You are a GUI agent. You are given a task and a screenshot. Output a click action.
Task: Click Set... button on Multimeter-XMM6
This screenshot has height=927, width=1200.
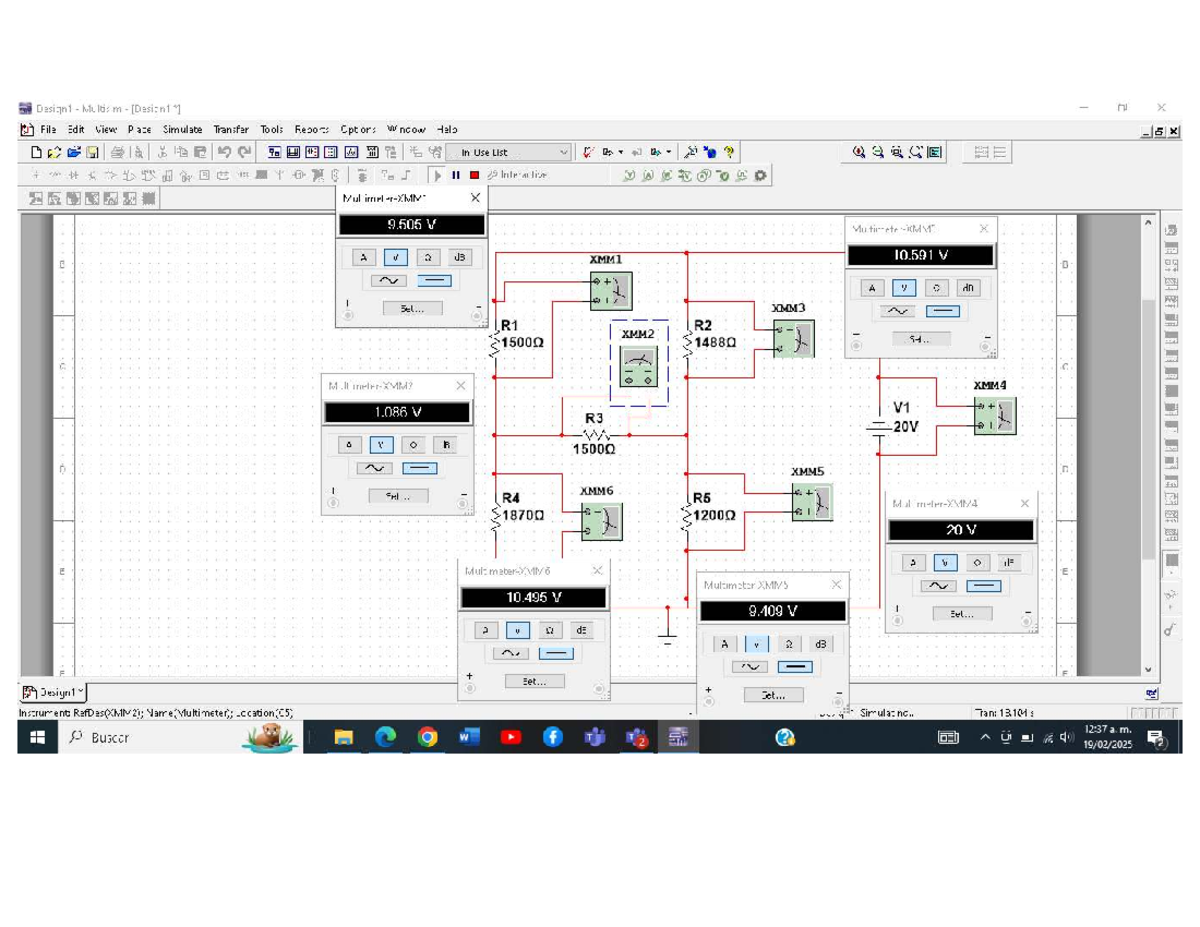[535, 681]
